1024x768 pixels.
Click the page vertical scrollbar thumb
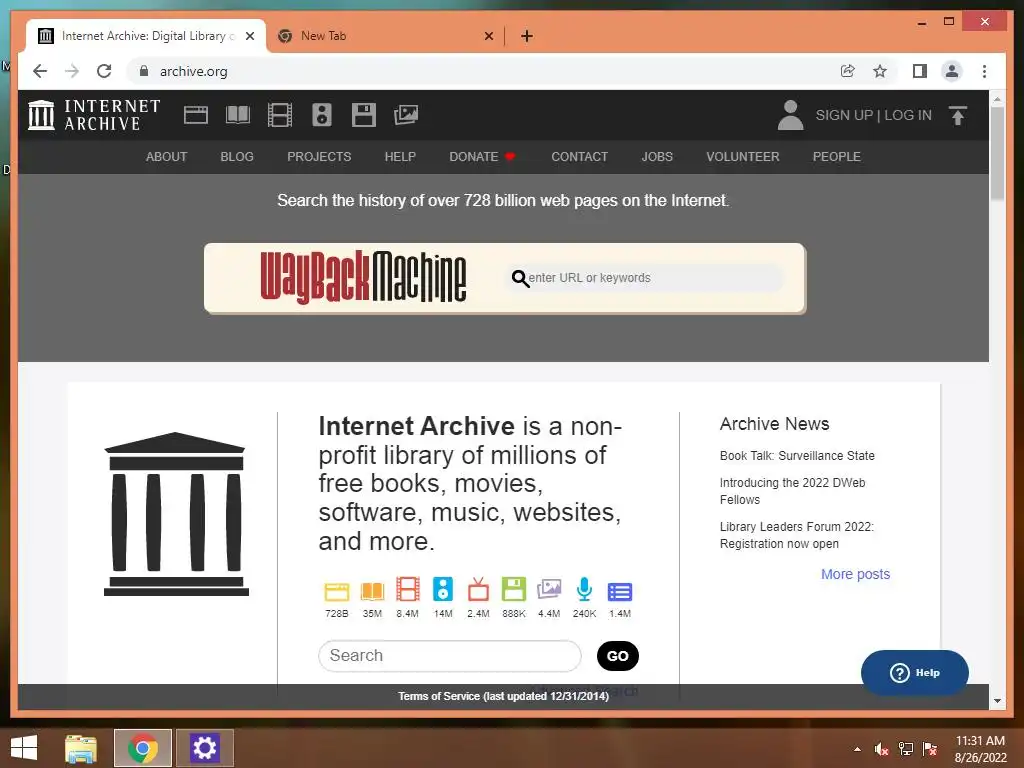click(997, 153)
